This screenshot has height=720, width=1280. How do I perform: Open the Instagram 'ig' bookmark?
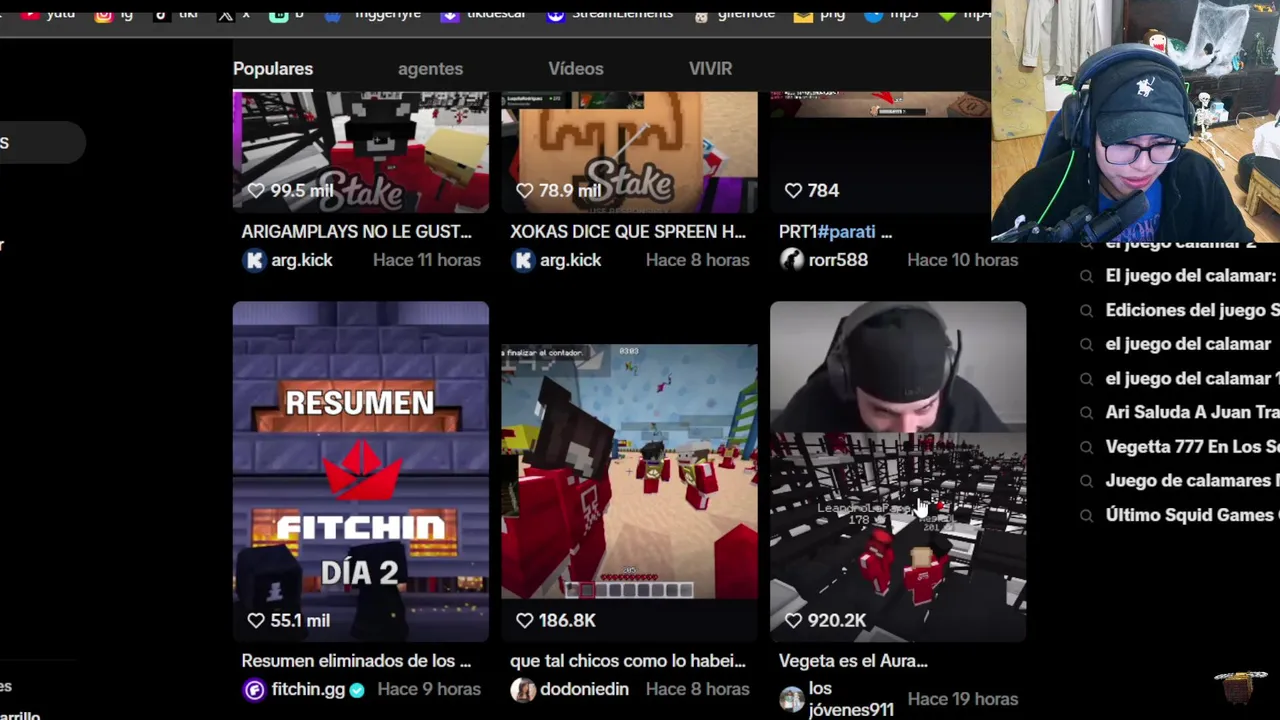[114, 14]
